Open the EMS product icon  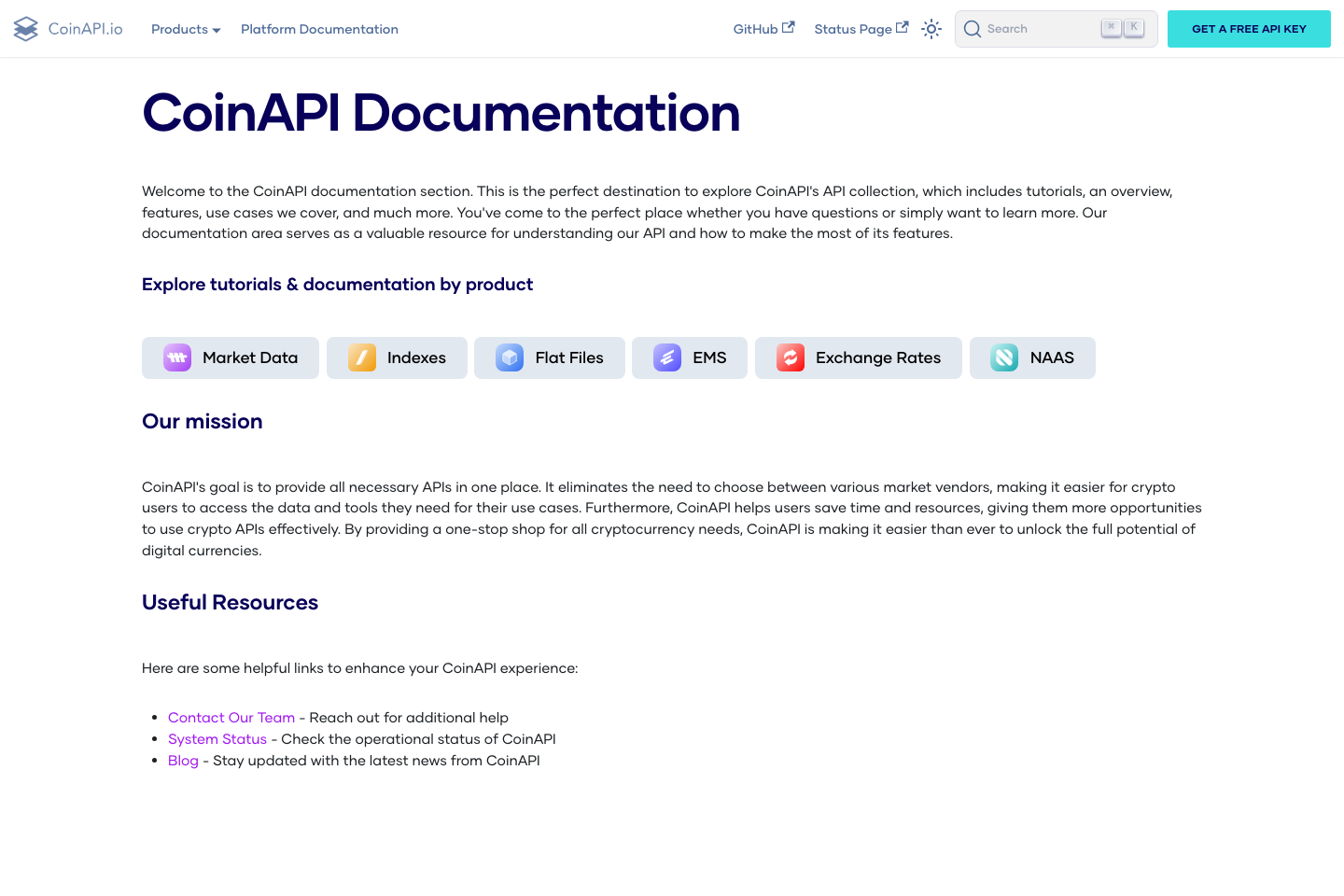[x=667, y=357]
